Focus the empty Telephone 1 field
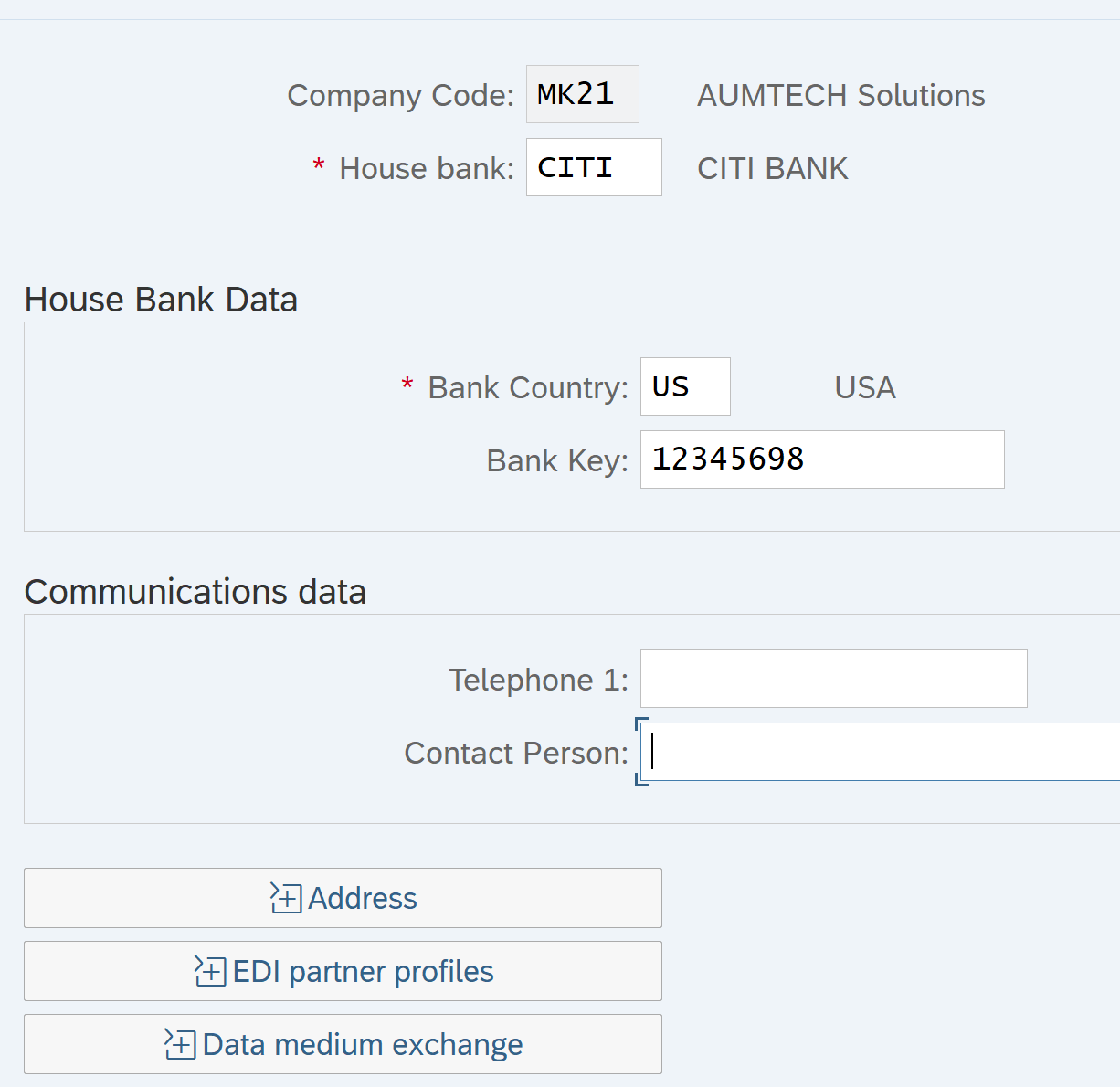This screenshot has height=1087, width=1120. click(x=834, y=679)
